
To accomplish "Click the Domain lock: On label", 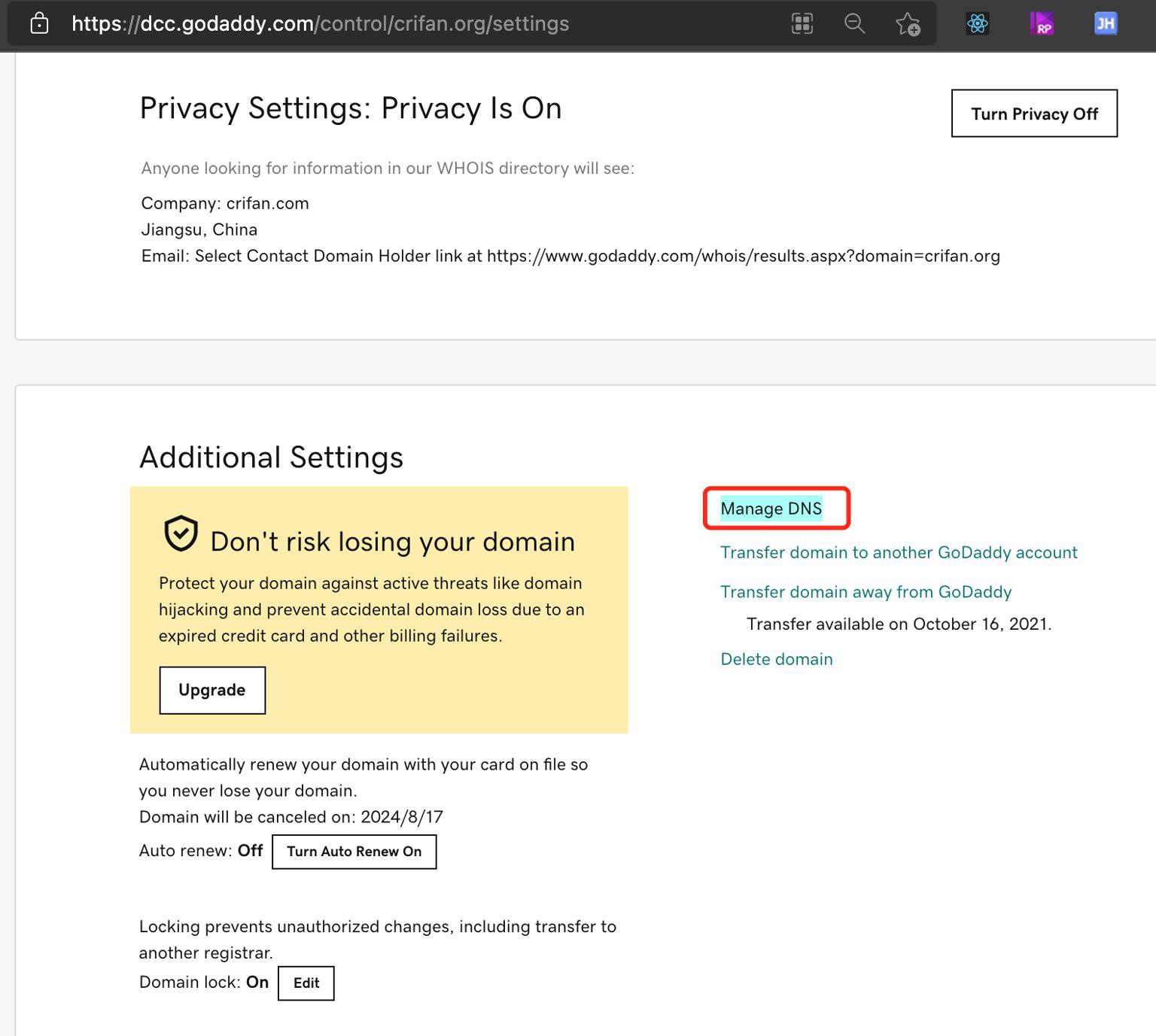I will [x=204, y=983].
